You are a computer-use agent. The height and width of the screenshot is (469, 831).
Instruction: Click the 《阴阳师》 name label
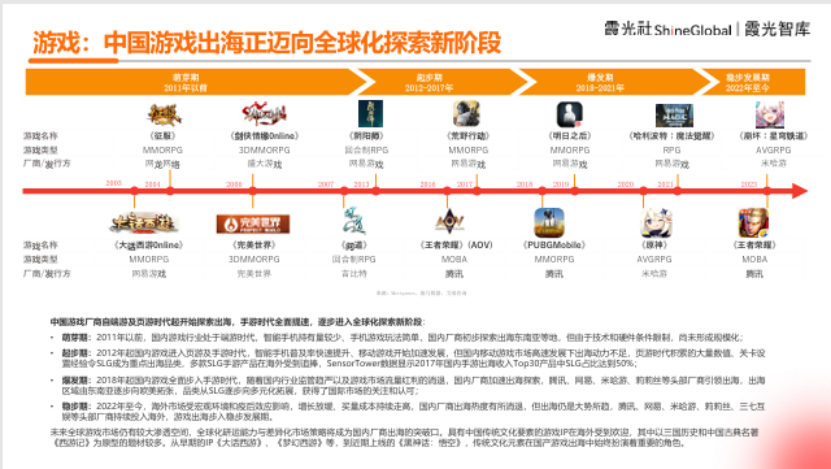[x=366, y=136]
